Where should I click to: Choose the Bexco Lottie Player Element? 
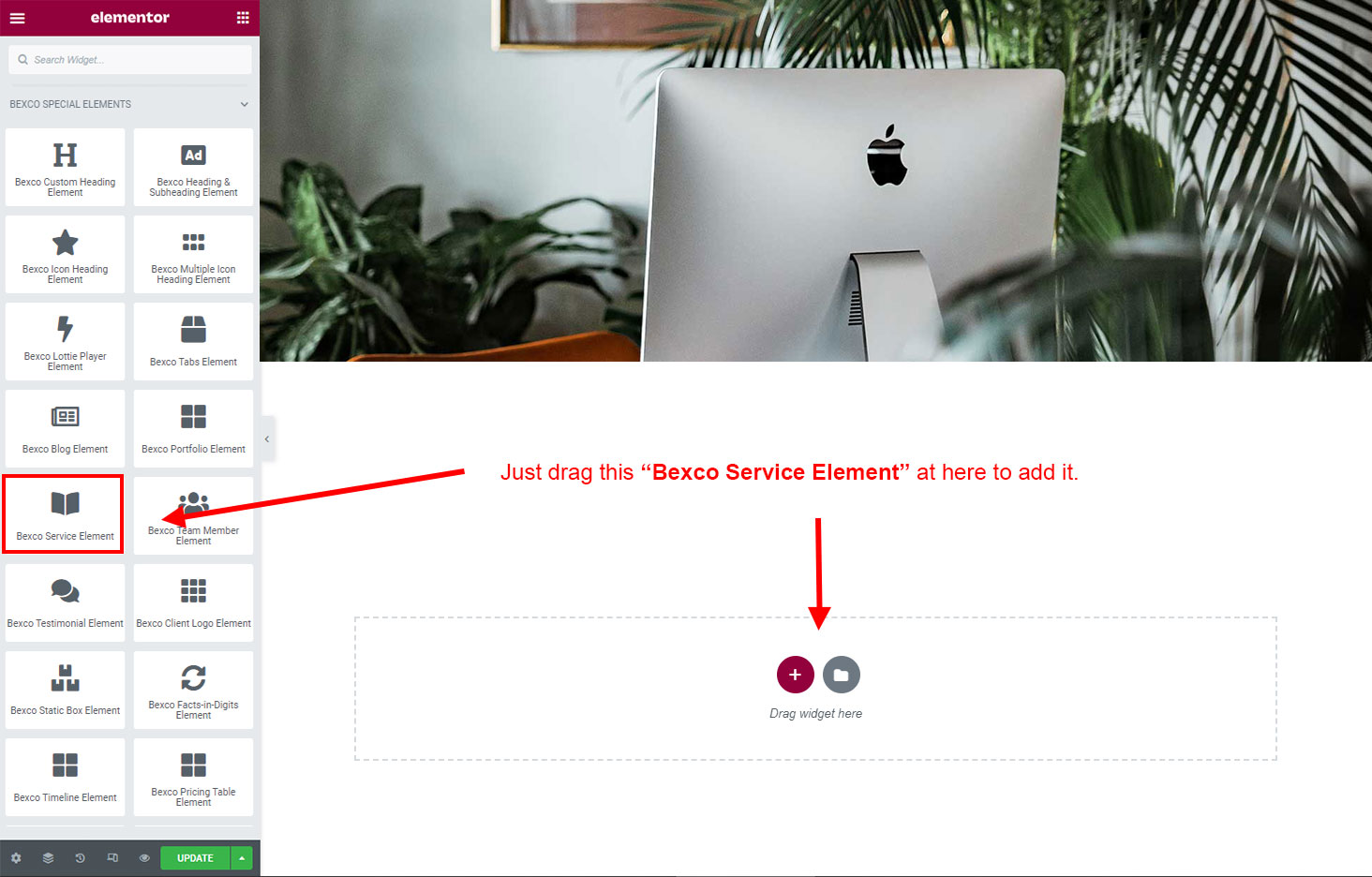pyautogui.click(x=65, y=342)
